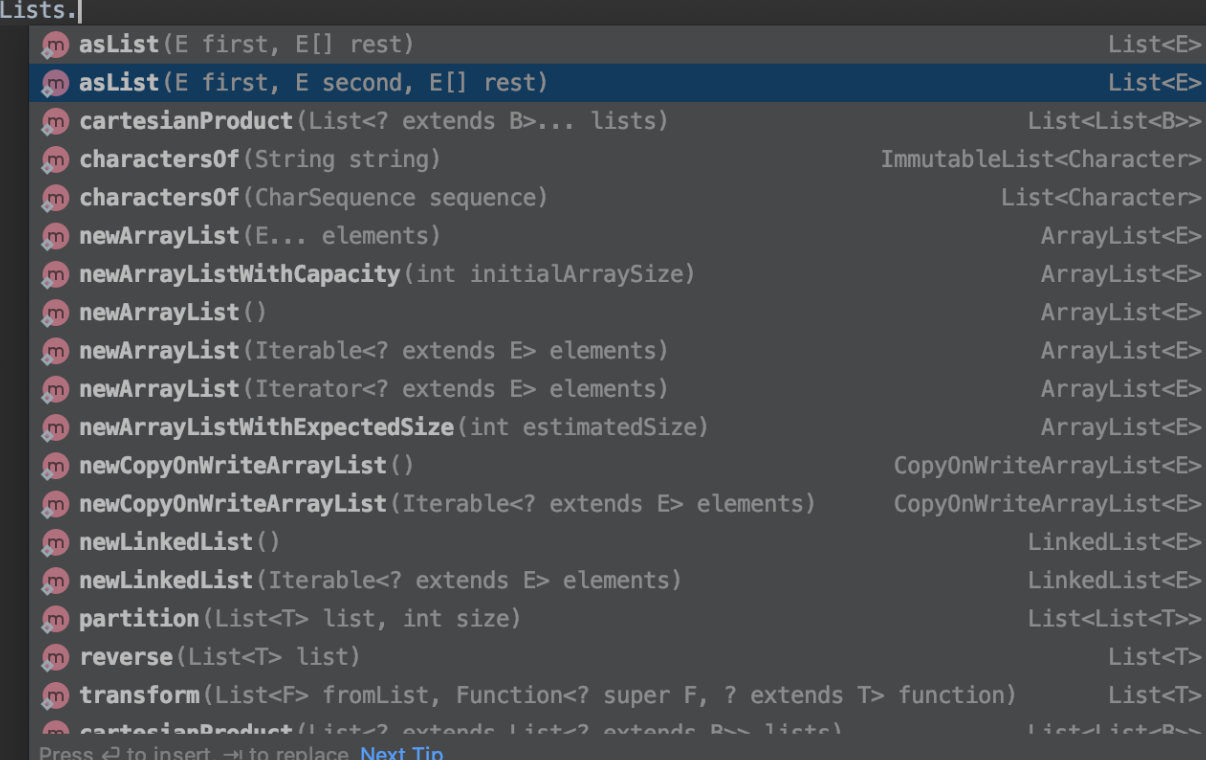Click method icon beside charactersOf(String string)
1206x760 pixels.
55,160
